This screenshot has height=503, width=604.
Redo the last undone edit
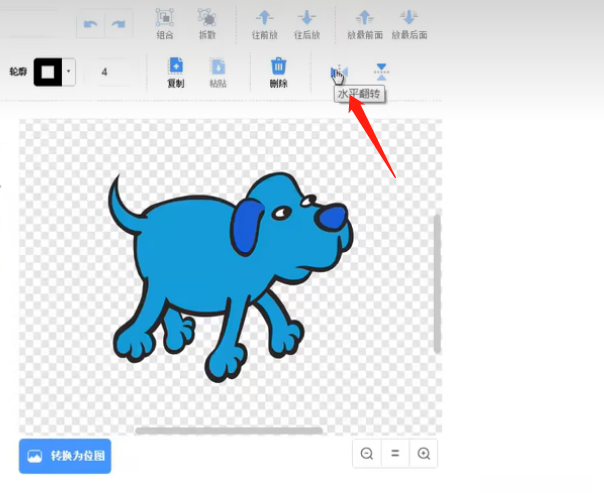(x=119, y=24)
